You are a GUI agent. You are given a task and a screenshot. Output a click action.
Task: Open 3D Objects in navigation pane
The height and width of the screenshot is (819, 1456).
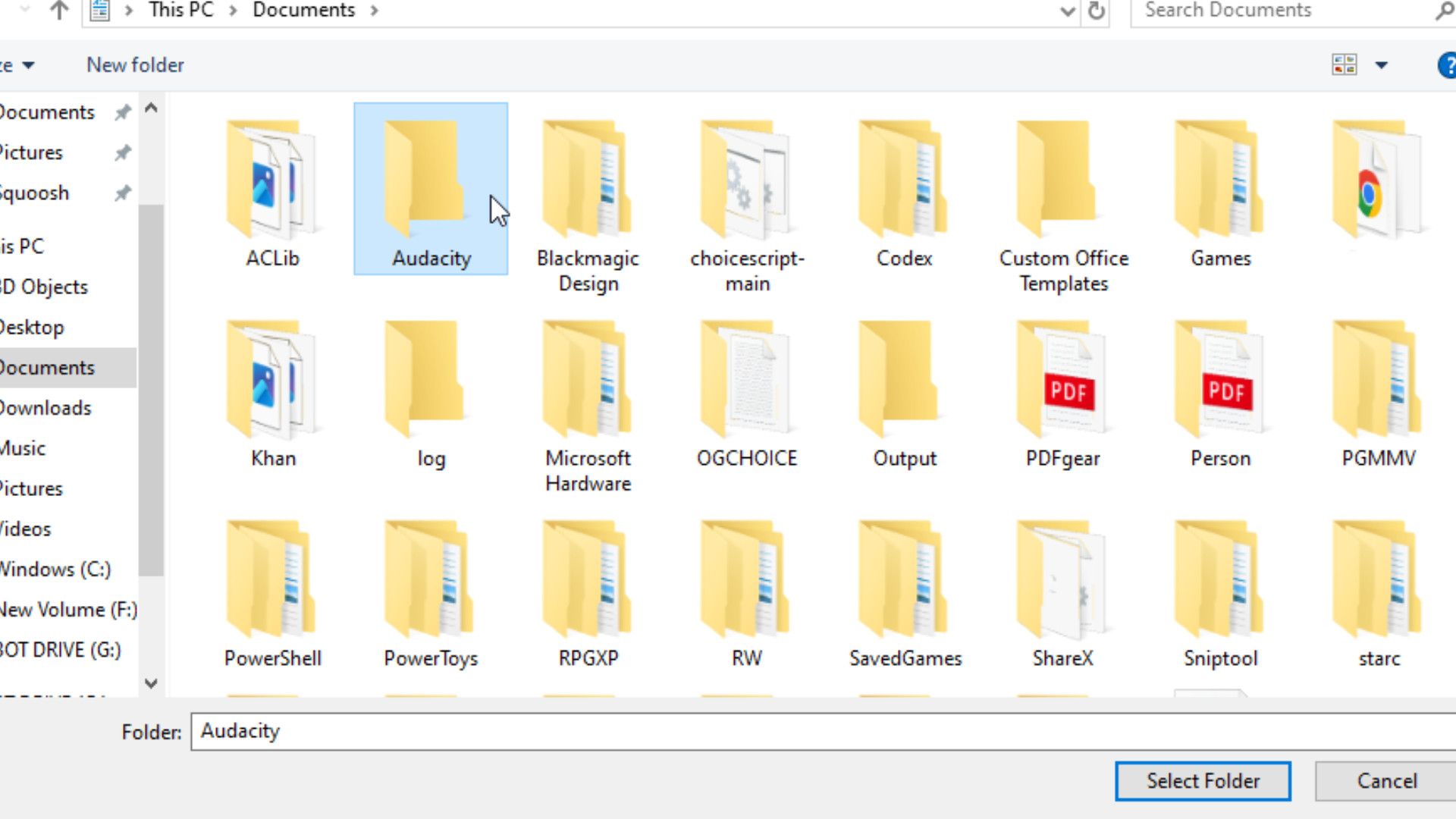(44, 287)
